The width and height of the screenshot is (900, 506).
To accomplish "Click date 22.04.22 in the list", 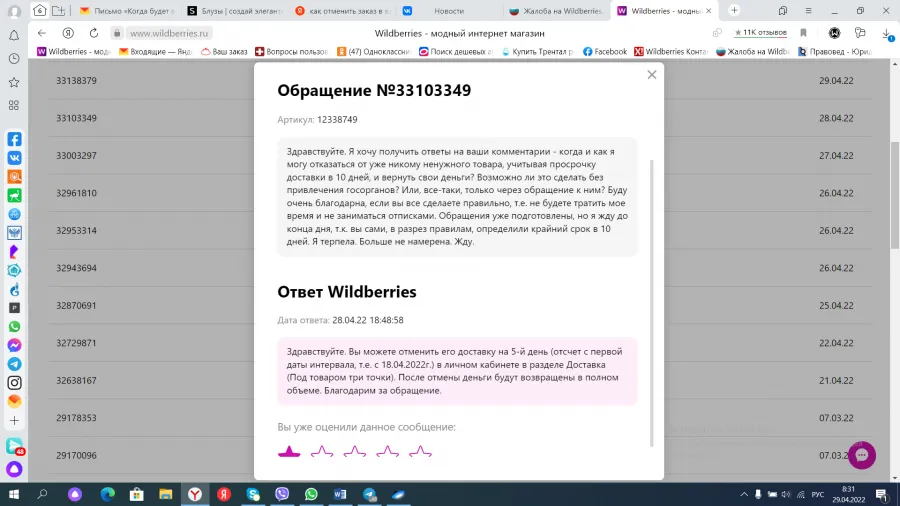I will coord(836,343).
